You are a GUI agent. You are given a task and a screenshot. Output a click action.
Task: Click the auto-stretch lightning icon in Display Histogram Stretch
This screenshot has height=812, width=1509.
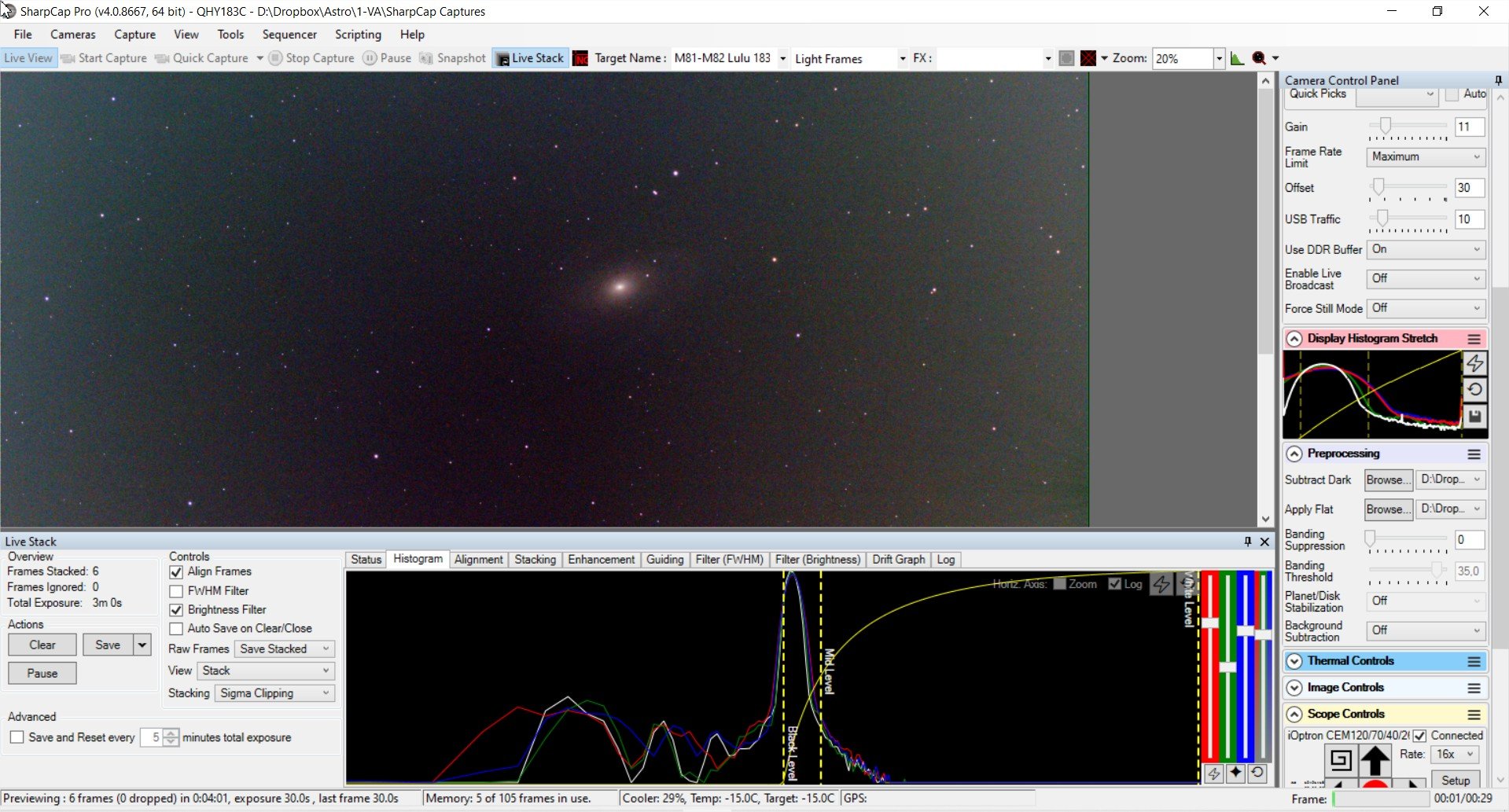(1475, 363)
